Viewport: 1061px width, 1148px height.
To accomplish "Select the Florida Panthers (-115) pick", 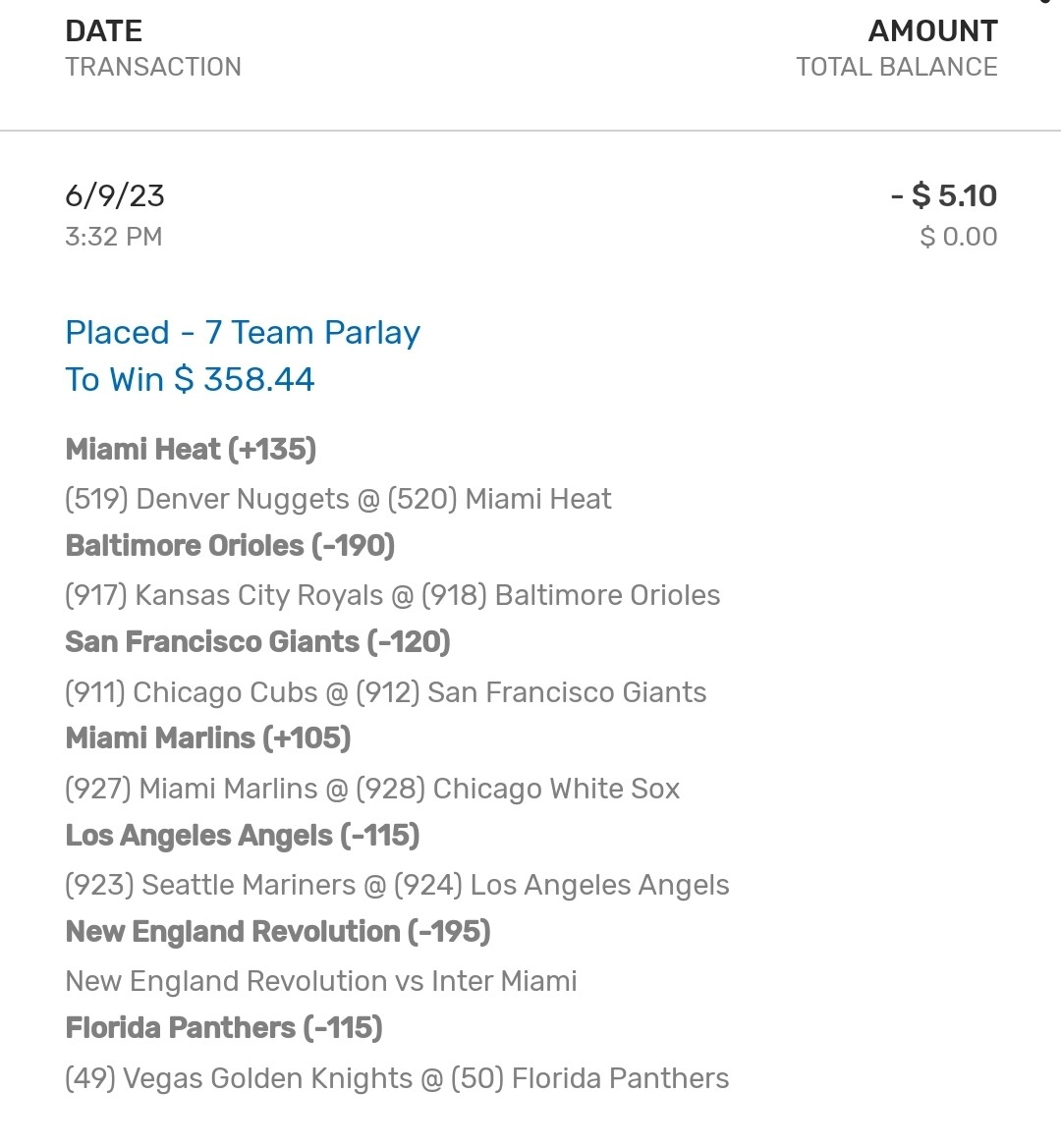I will coord(224,1028).
